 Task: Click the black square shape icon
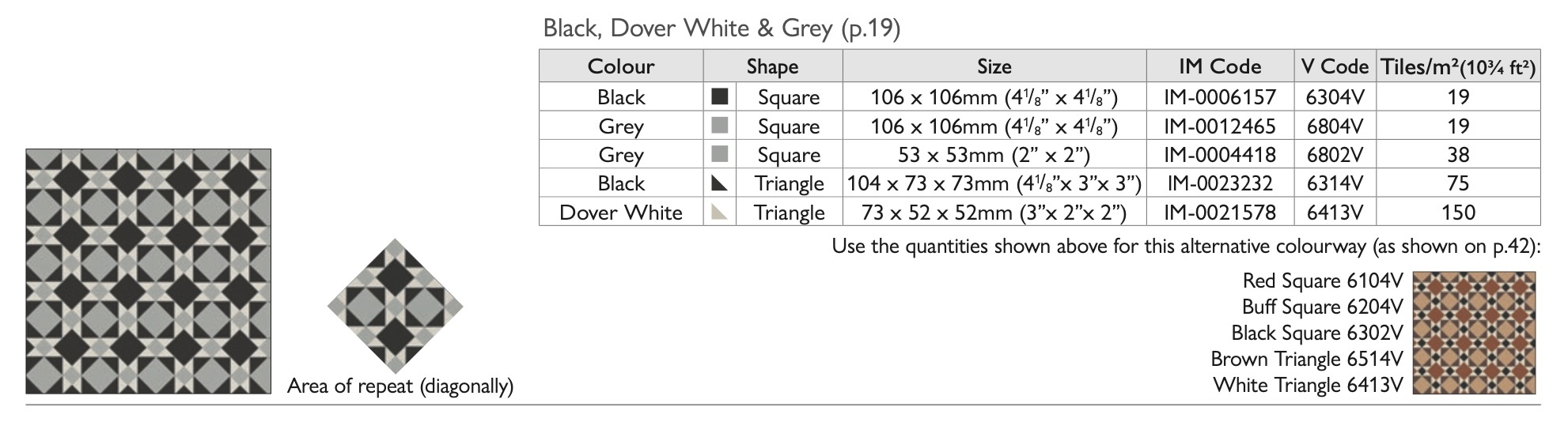(x=719, y=96)
